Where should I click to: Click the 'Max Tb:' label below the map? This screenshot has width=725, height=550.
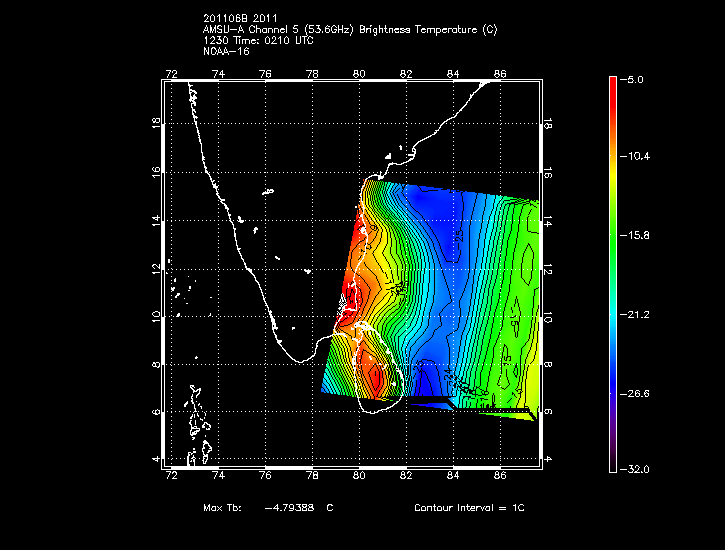click(222, 507)
